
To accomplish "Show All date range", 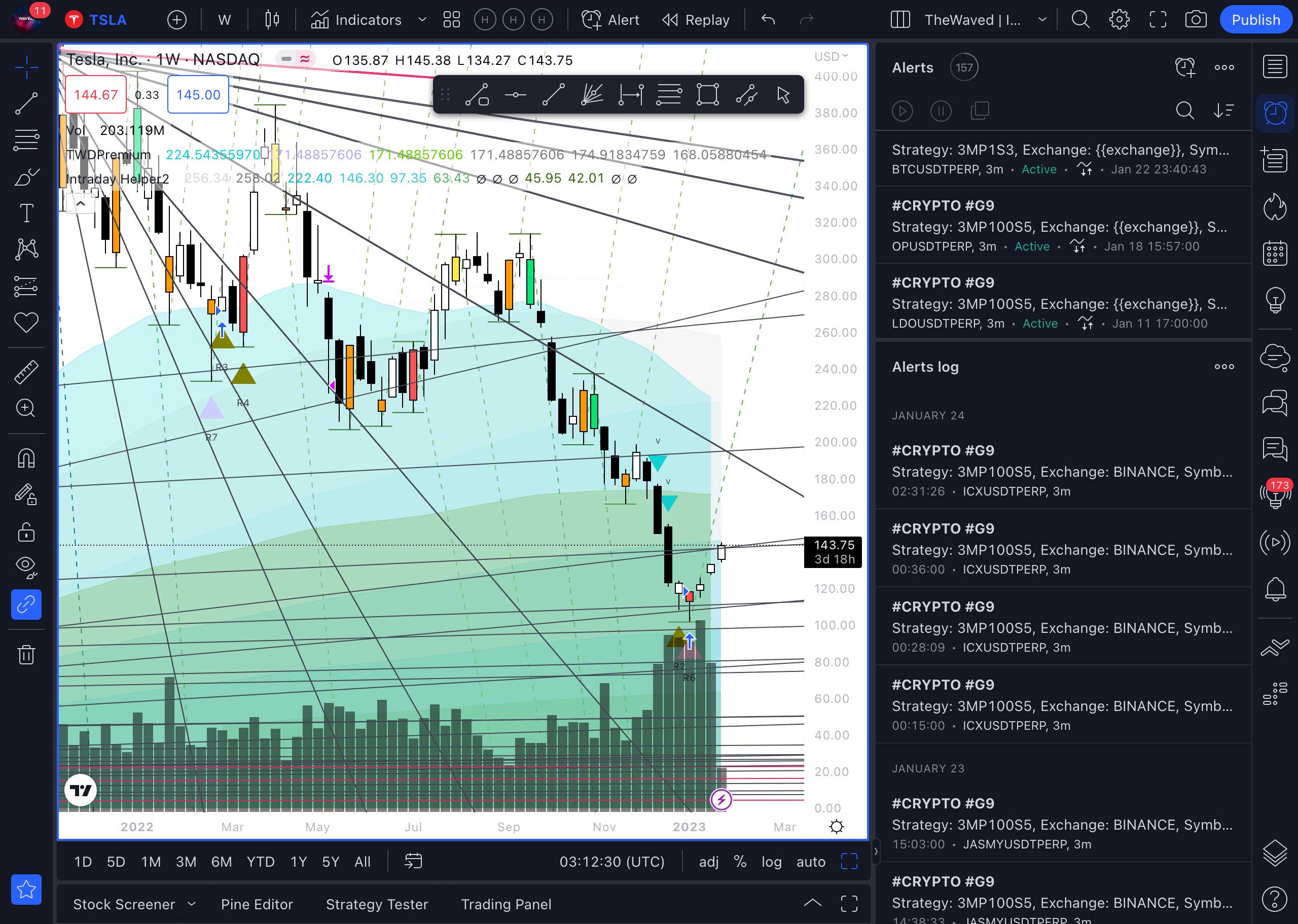I will click(x=363, y=862).
